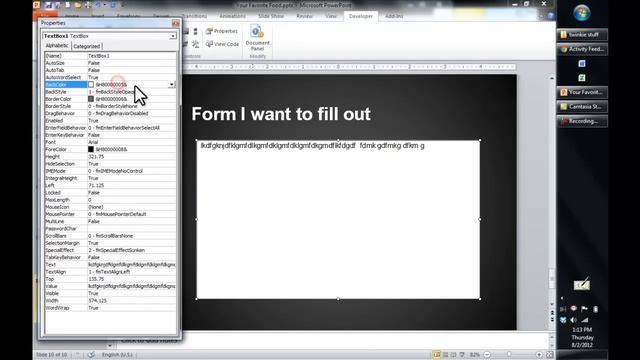Click View Code in the ribbon
This screenshot has width=640, height=360.
pyautogui.click(x=222, y=44)
